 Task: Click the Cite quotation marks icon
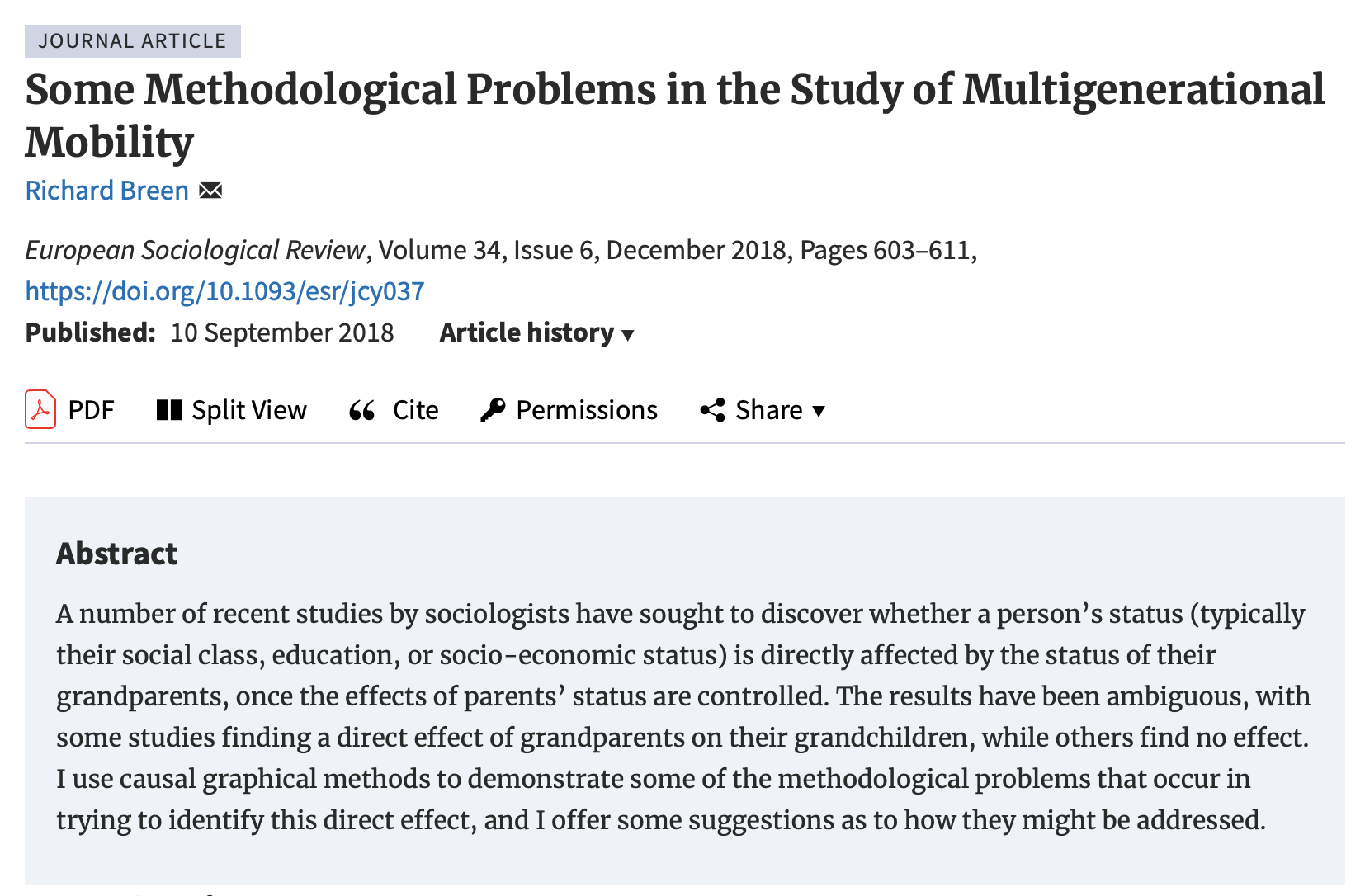coord(362,410)
